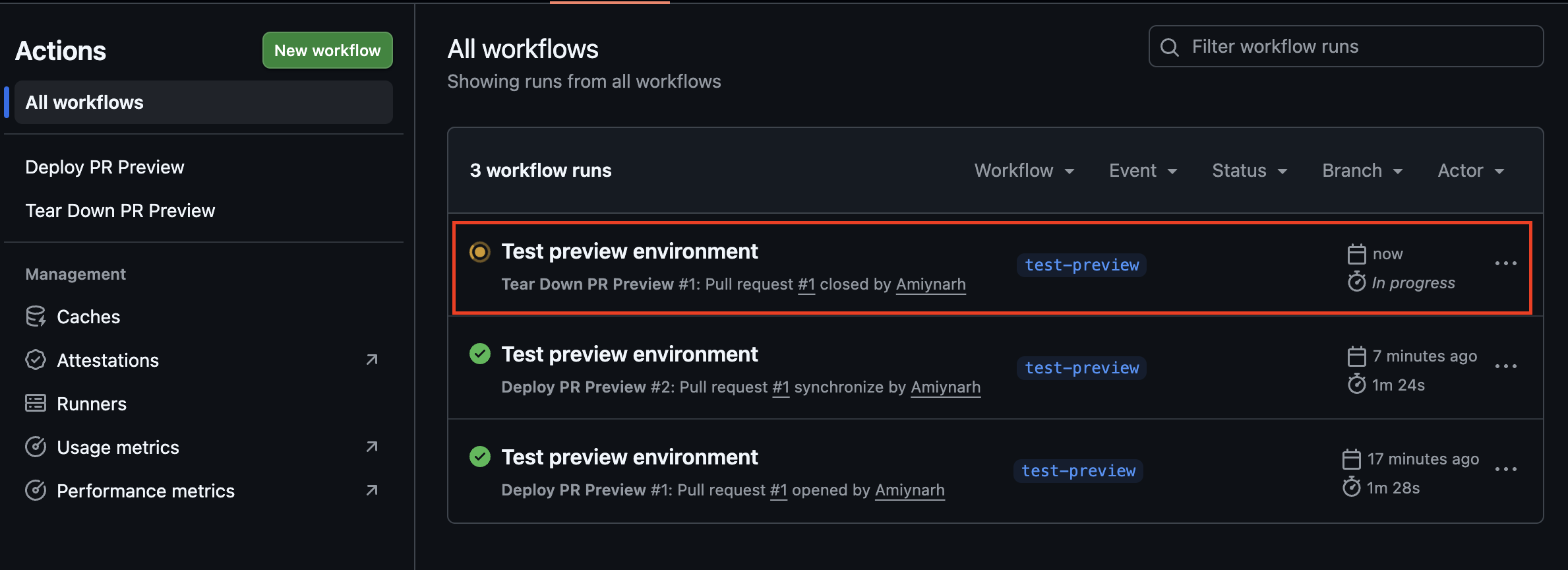Click search magnifier icon in filter box
The height and width of the screenshot is (570, 1568).
click(1170, 47)
